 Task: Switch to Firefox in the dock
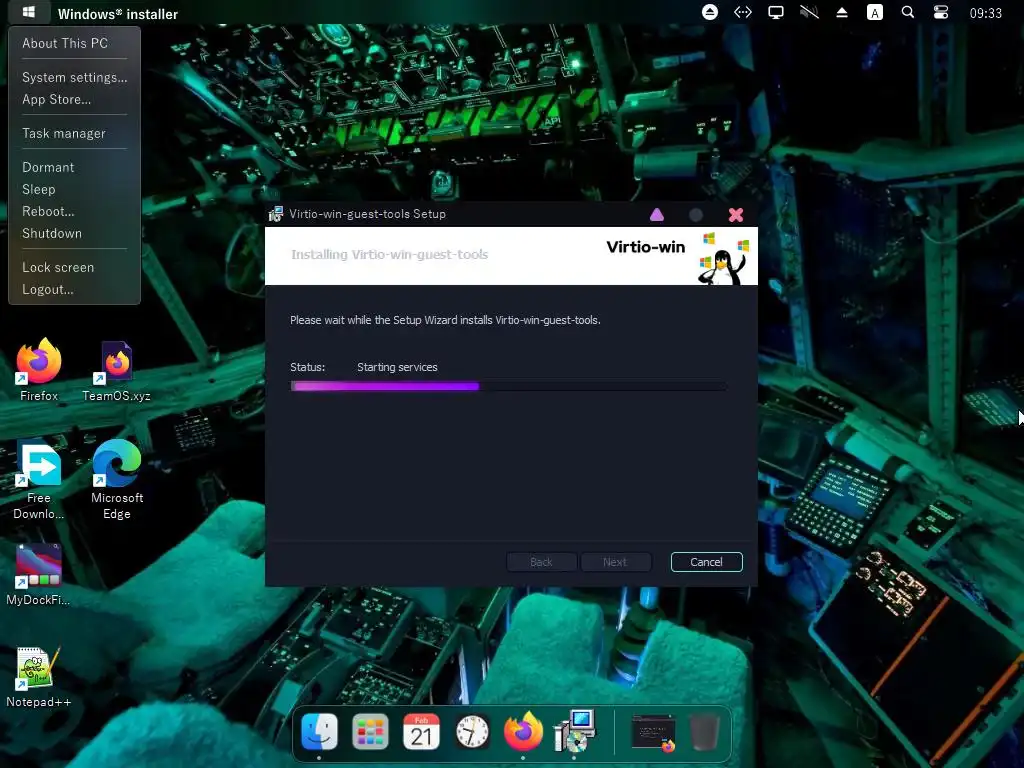(x=523, y=731)
